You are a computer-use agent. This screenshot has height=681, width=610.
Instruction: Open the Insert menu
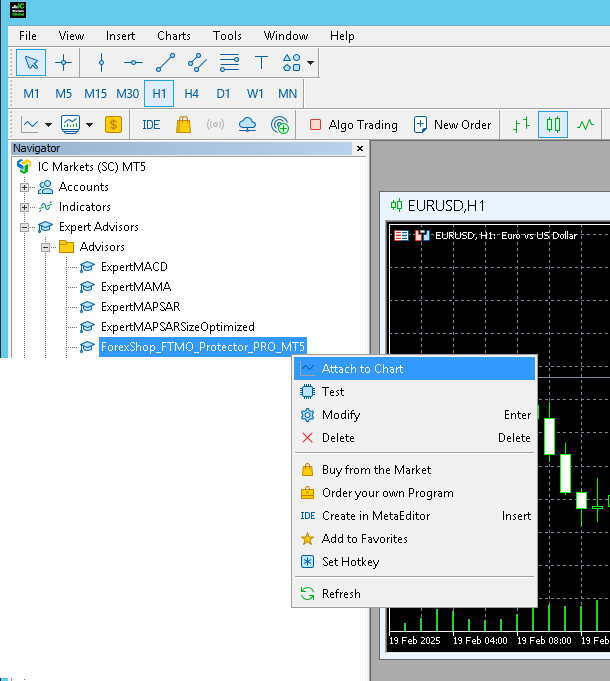click(120, 36)
